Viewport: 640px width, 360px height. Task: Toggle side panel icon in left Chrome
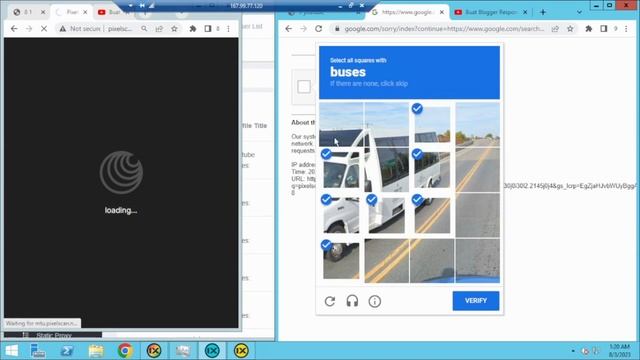click(x=208, y=29)
